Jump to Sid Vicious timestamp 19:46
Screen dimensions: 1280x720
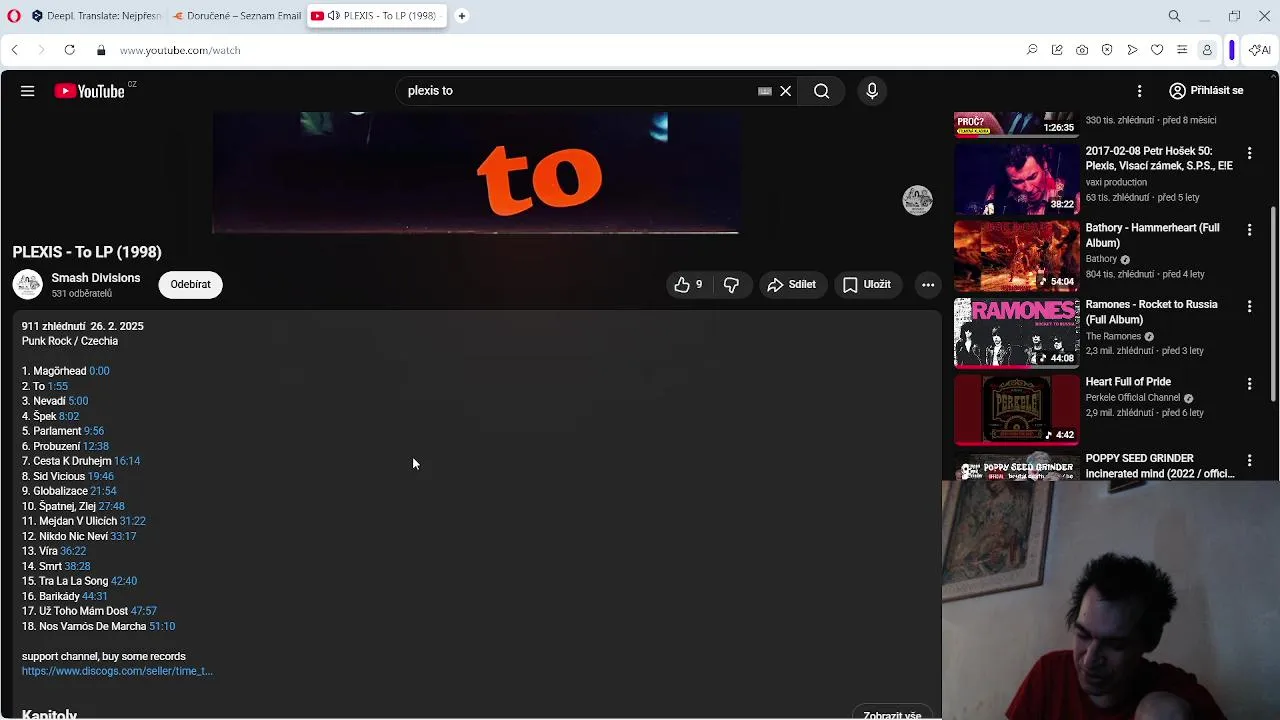[x=101, y=476]
